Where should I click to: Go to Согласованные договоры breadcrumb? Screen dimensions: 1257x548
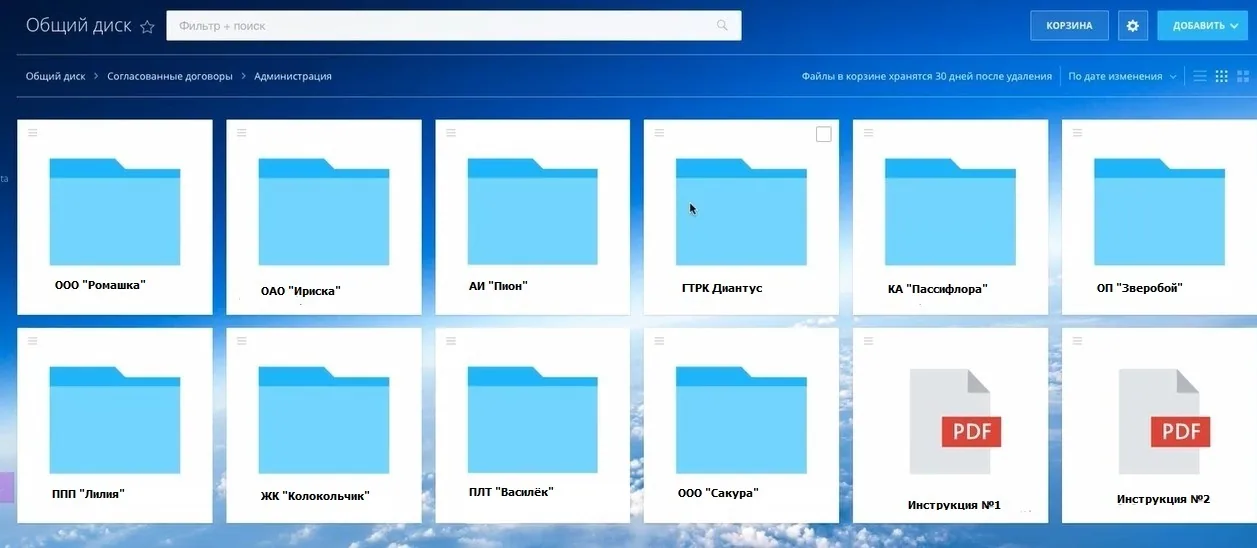click(x=170, y=76)
